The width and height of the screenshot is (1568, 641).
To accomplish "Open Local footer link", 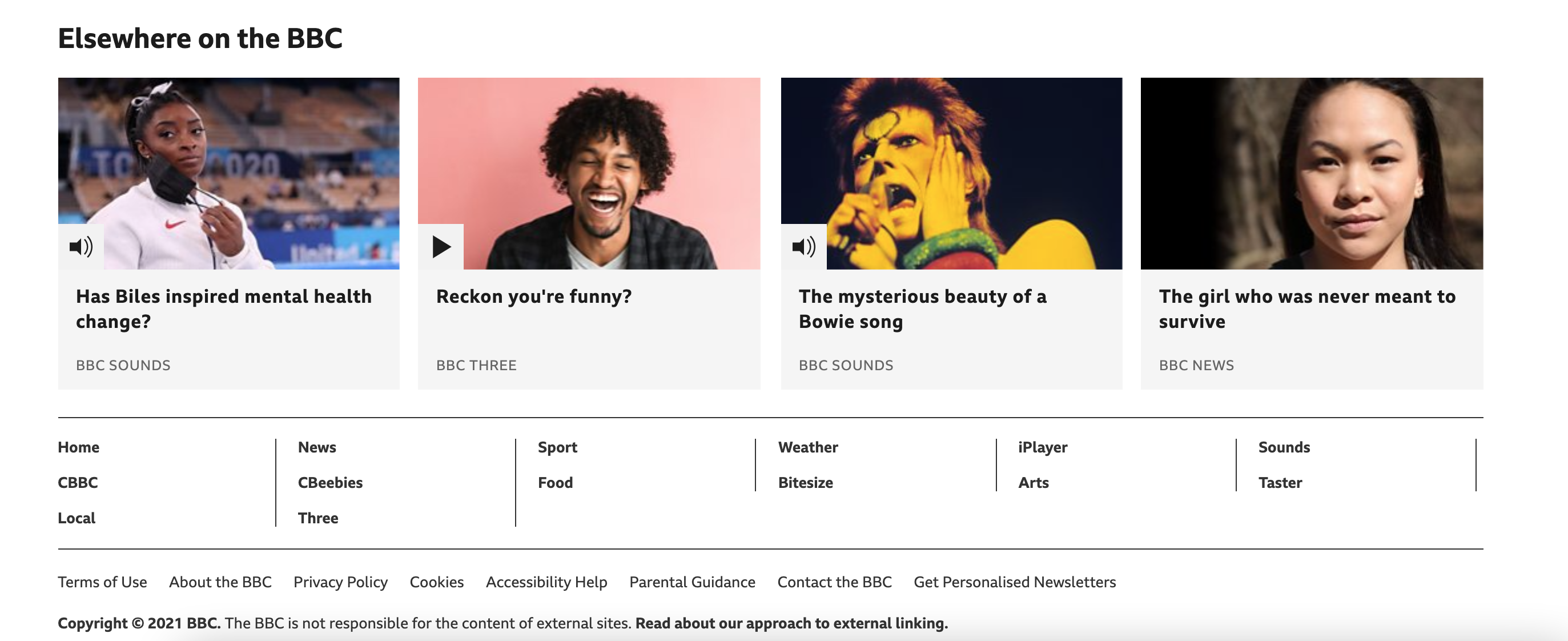I will click(x=76, y=518).
